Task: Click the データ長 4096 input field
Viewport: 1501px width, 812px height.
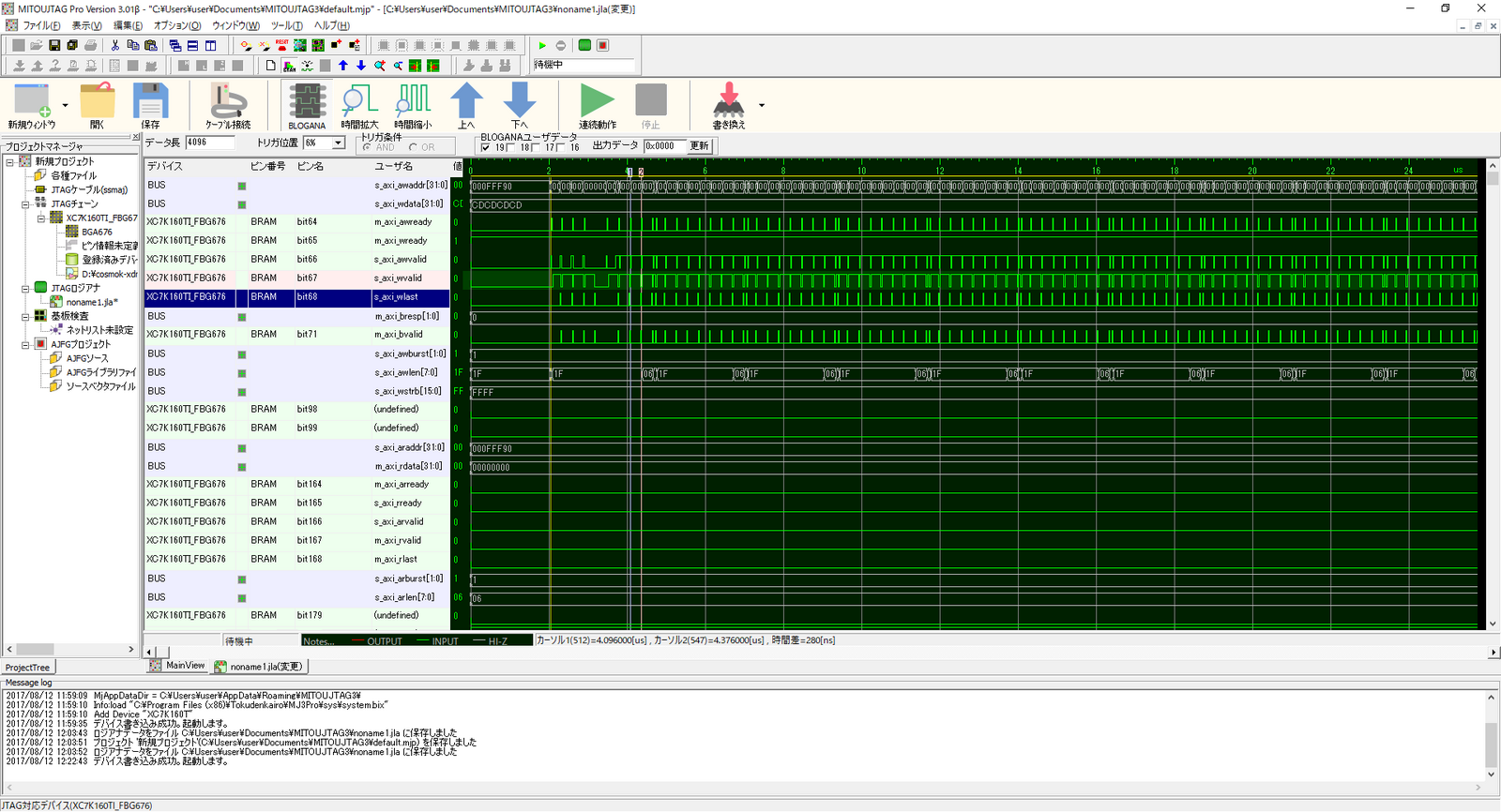Action: click(208, 143)
